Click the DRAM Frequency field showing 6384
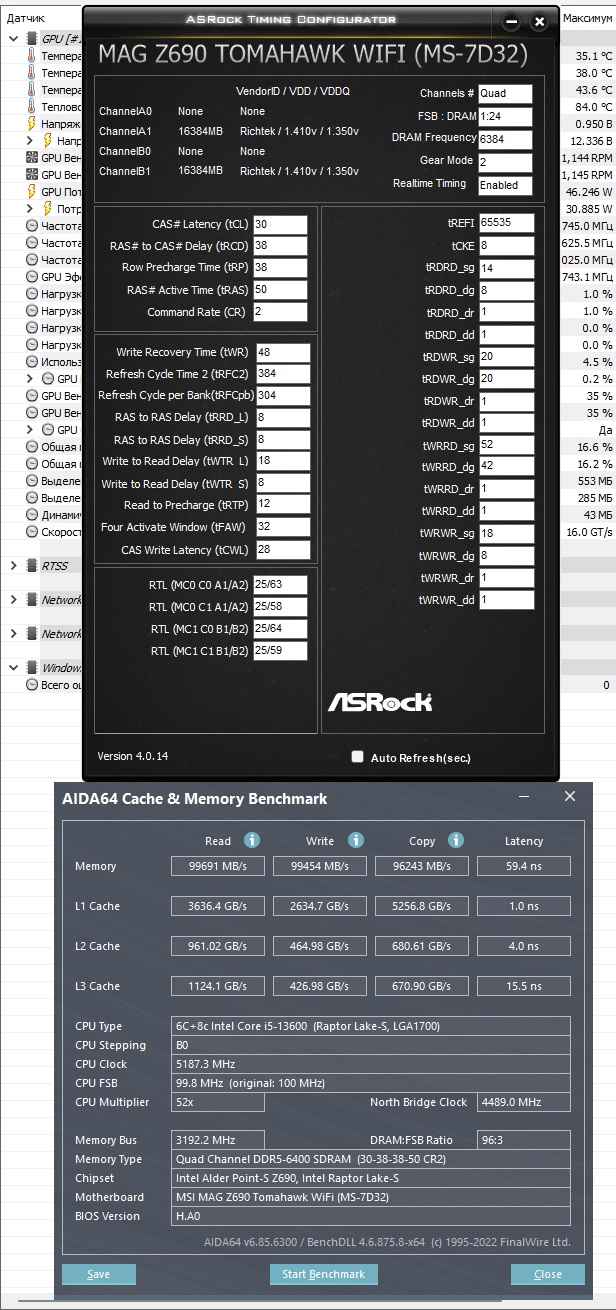616x1310 pixels. click(505, 139)
